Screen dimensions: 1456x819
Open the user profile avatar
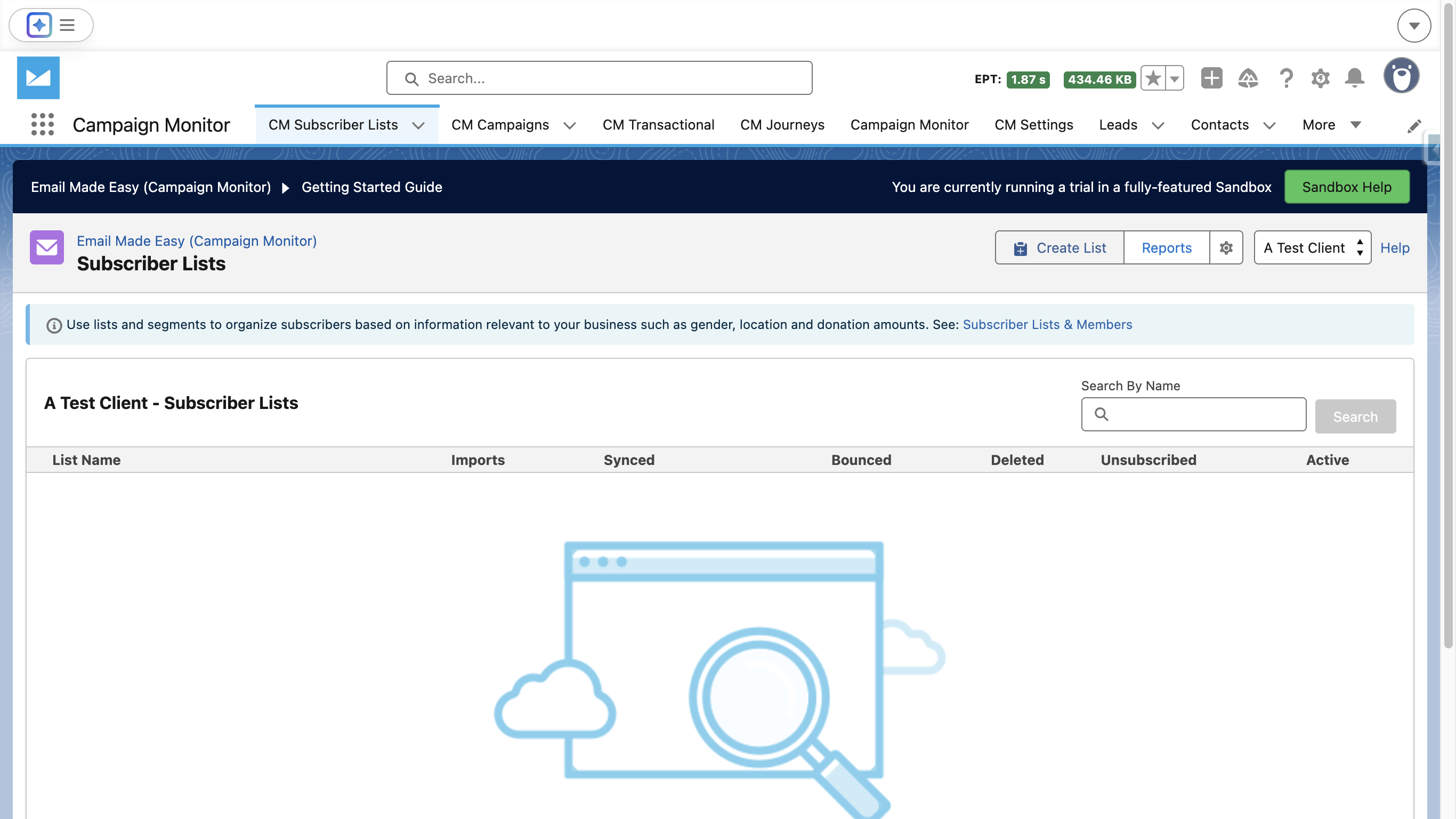point(1401,75)
